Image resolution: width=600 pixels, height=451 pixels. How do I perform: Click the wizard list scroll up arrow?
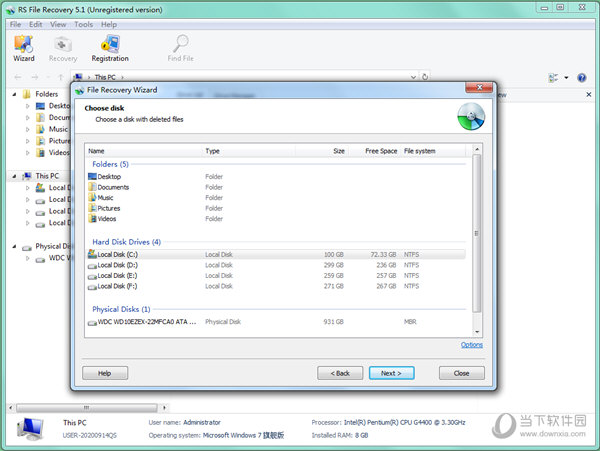coord(476,149)
